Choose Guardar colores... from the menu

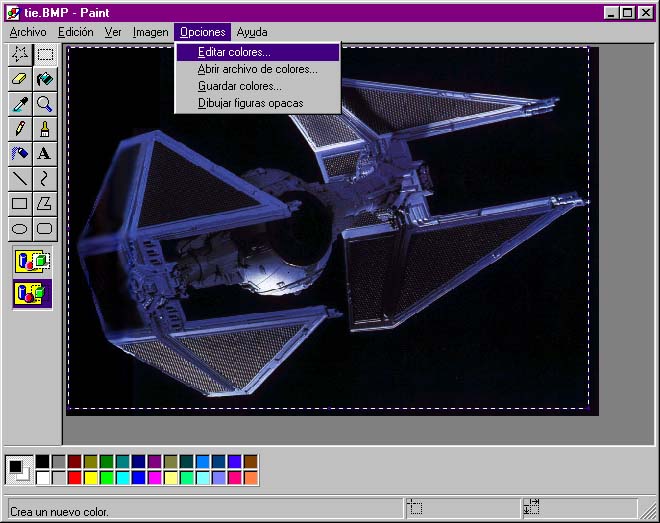coord(258,86)
